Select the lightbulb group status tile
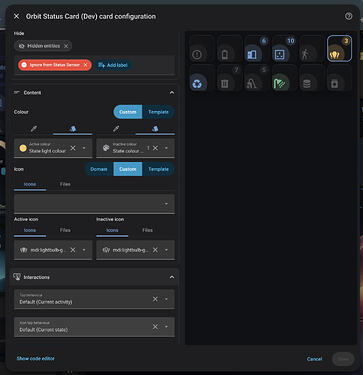363x375 pixels. click(x=339, y=49)
